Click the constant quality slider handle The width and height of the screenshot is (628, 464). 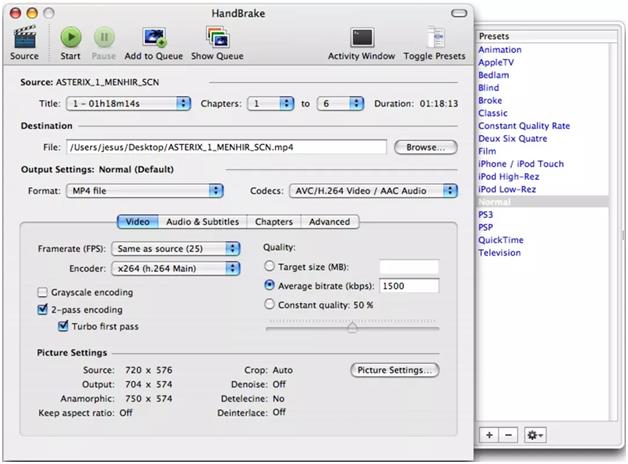[x=352, y=327]
